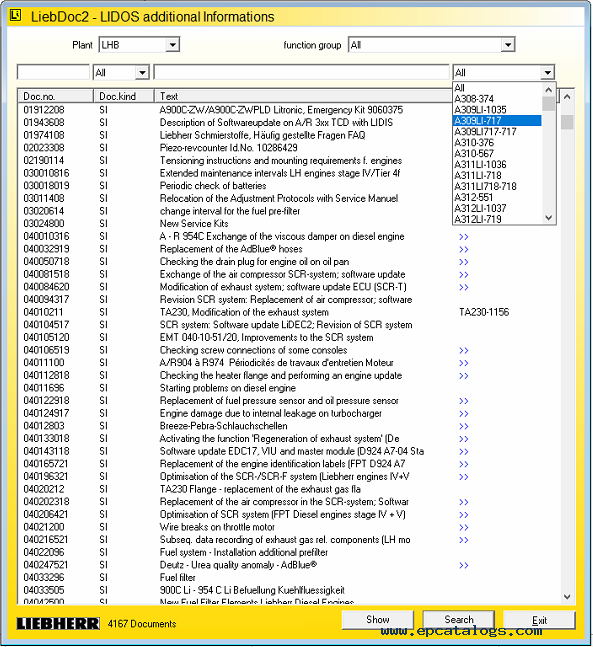Click the dropdown list scroll-down arrow
593x647 pixels.
click(x=548, y=217)
